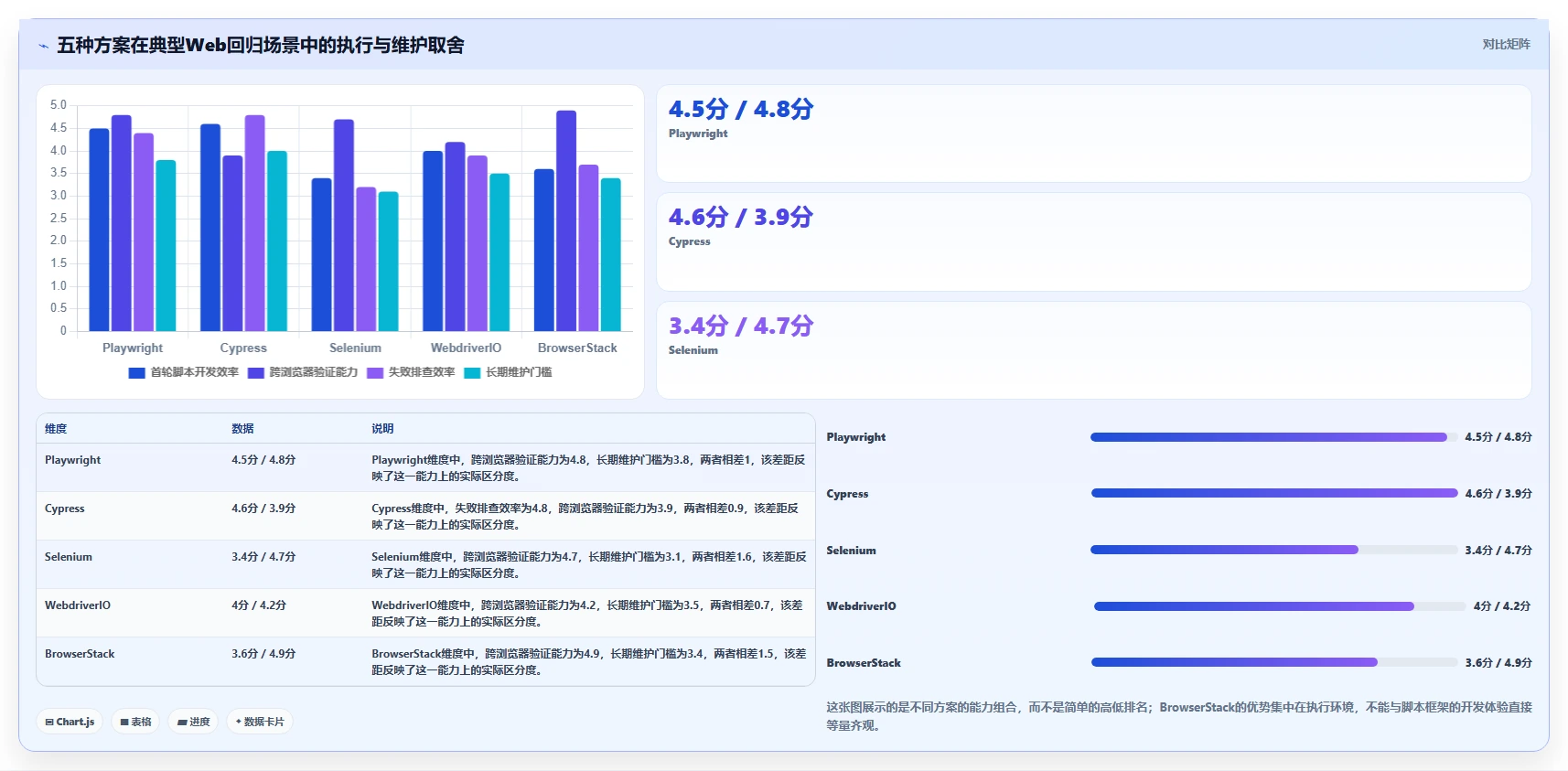The height and width of the screenshot is (771, 1568).
Task: Click the 对比矩阵 label at top right
Action: [1506, 44]
